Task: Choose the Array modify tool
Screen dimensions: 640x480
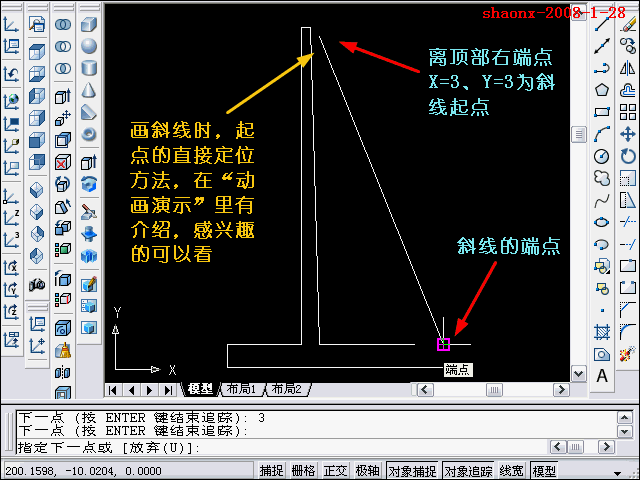Action: coord(628,112)
